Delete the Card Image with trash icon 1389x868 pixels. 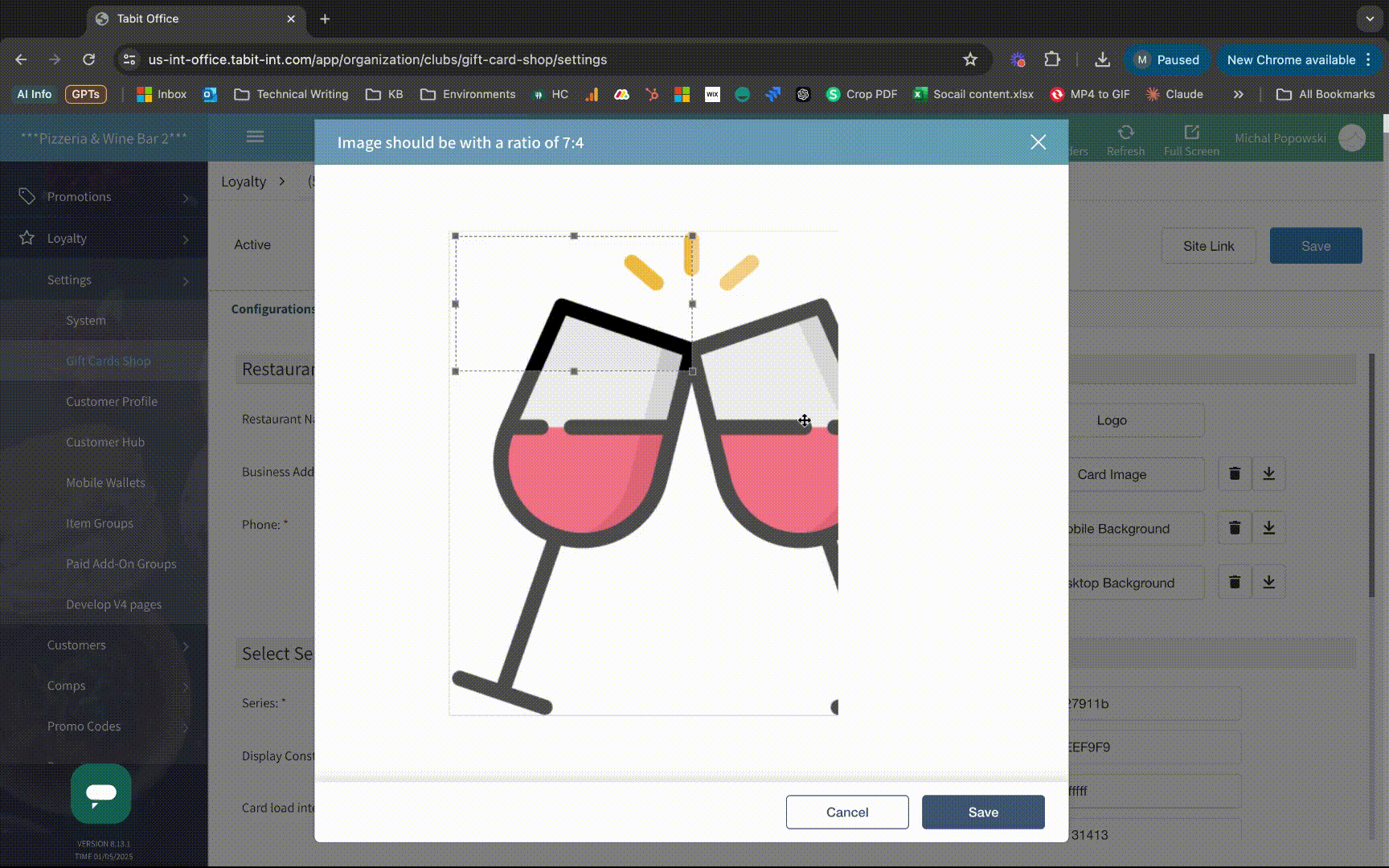tap(1235, 474)
